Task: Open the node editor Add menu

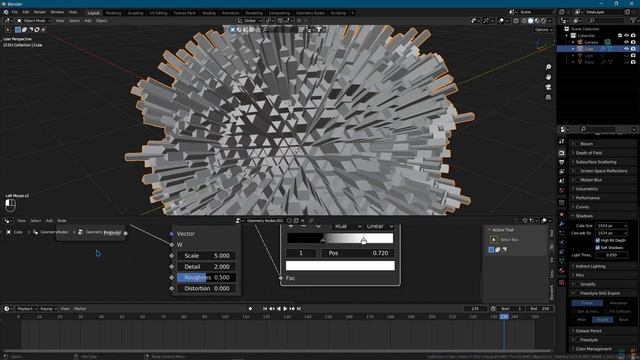Action: (49, 220)
